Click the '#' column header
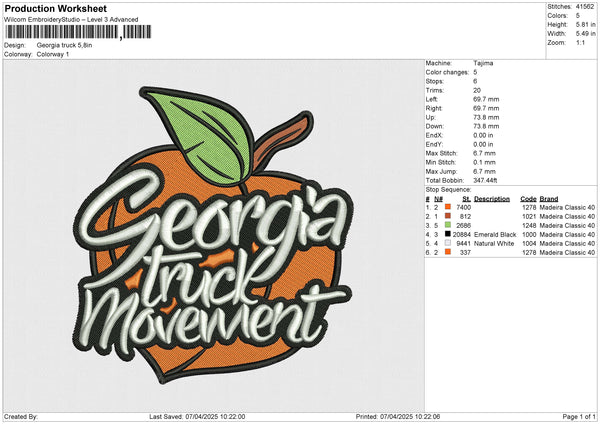 (x=428, y=199)
